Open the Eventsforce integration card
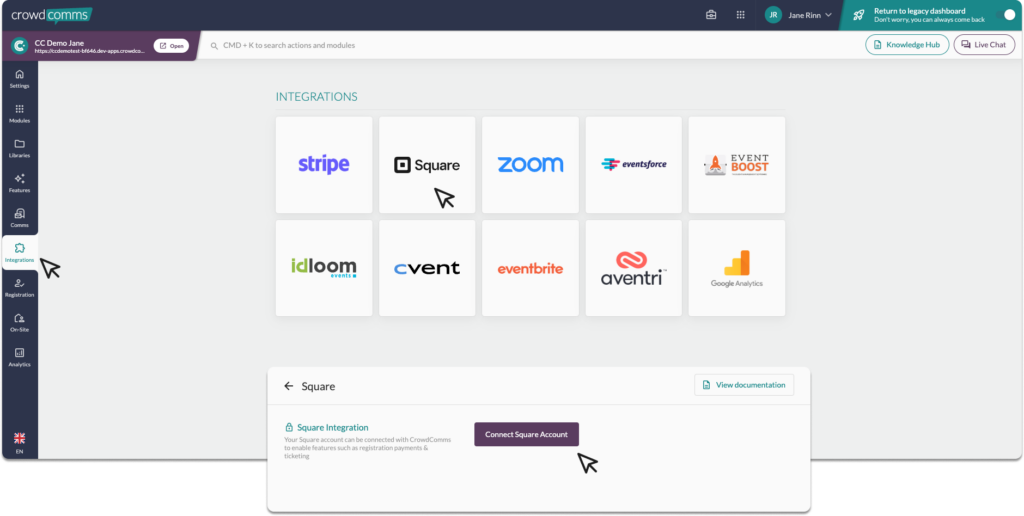This screenshot has width=1024, height=516. tap(633, 165)
